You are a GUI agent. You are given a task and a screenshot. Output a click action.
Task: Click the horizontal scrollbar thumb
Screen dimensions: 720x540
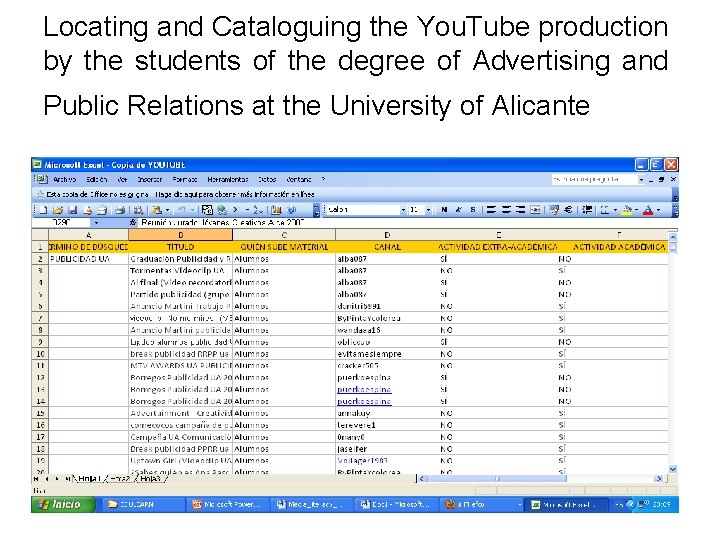coord(497,478)
